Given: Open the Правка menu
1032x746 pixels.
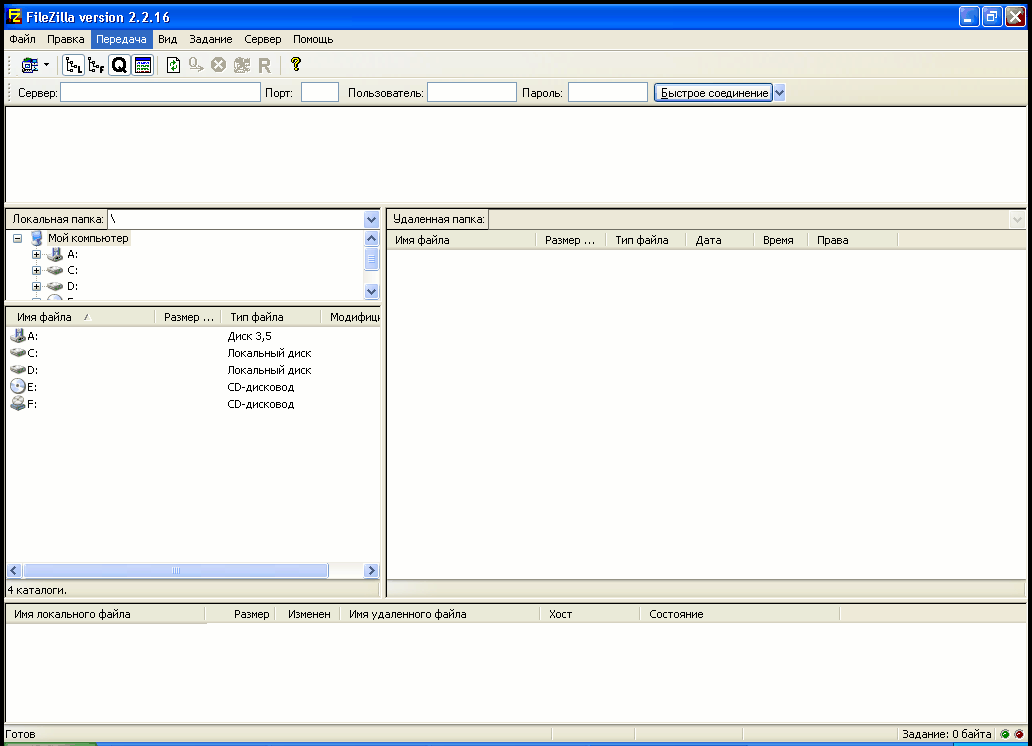Looking at the screenshot, I should (x=65, y=39).
